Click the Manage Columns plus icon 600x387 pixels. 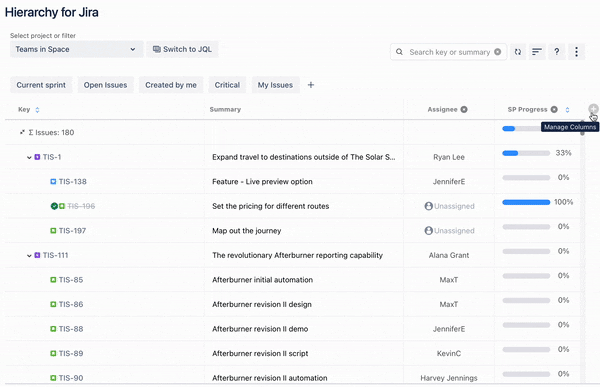593,109
